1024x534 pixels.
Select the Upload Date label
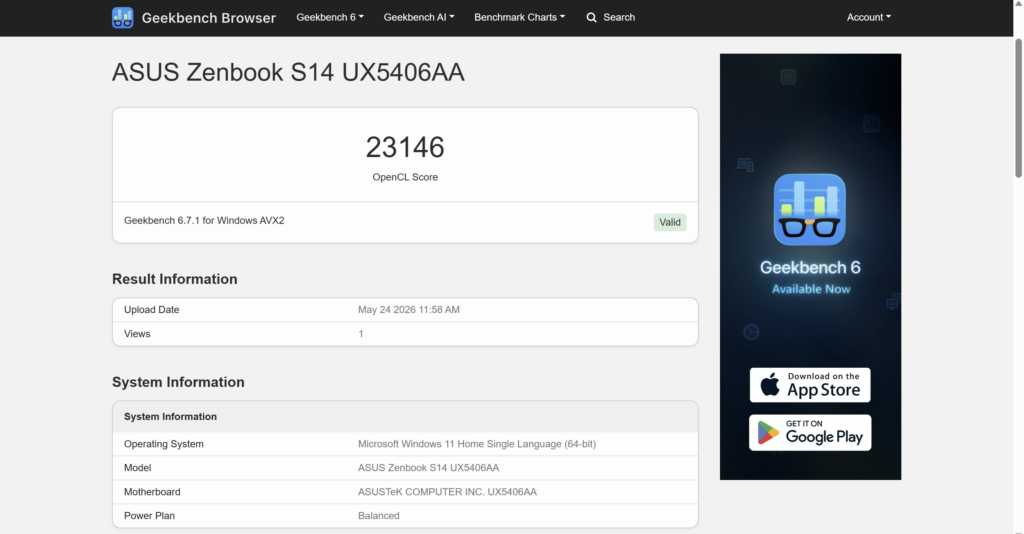[x=152, y=309]
